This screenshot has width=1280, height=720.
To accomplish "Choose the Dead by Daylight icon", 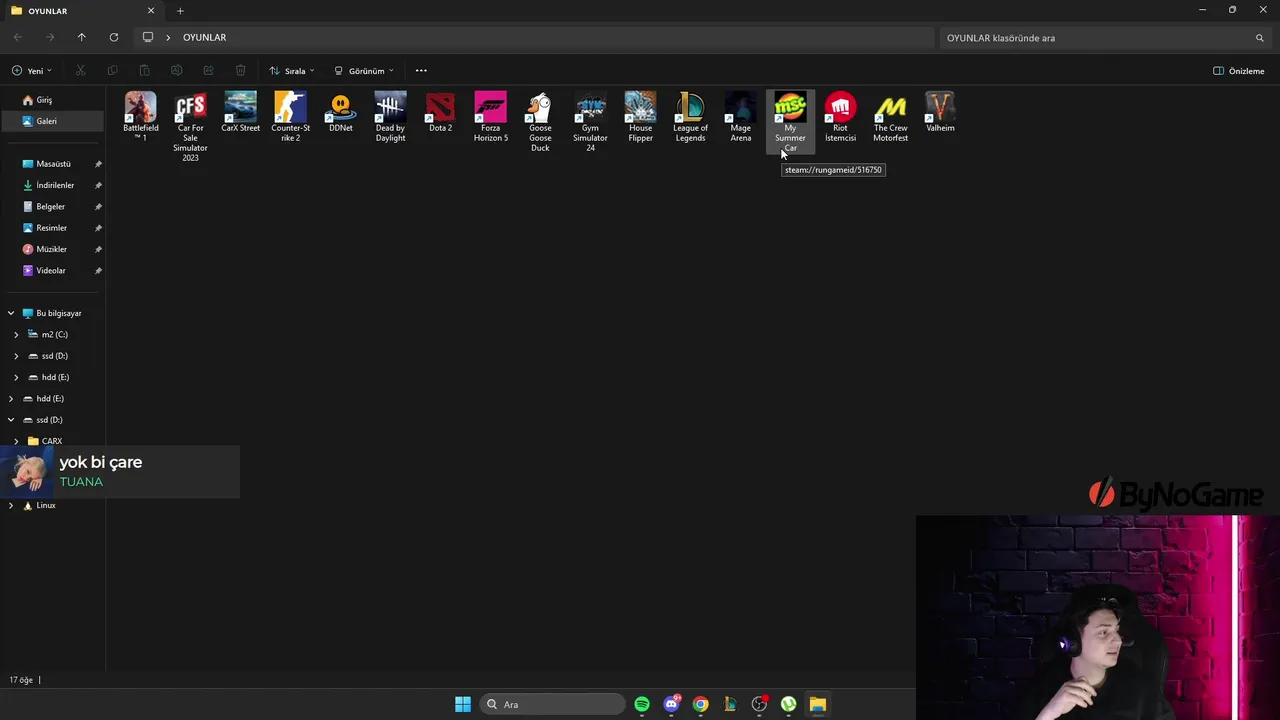I will (x=390, y=117).
